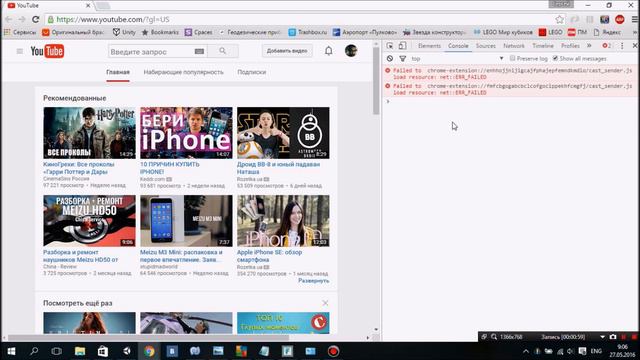Expand hidden bookmarks chevron
The image size is (640, 360).
[x=635, y=32]
